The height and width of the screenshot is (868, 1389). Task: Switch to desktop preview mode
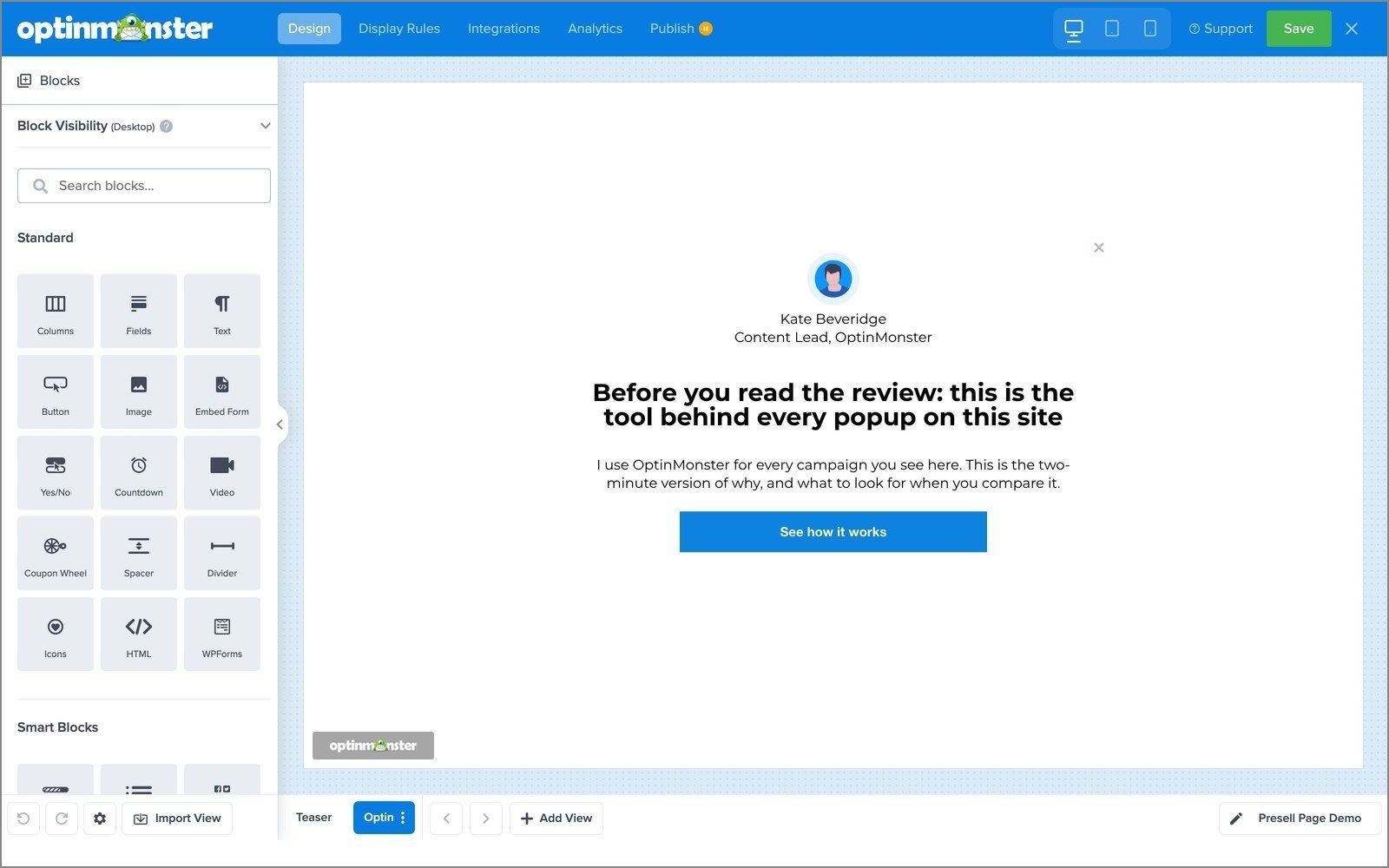coord(1074,29)
